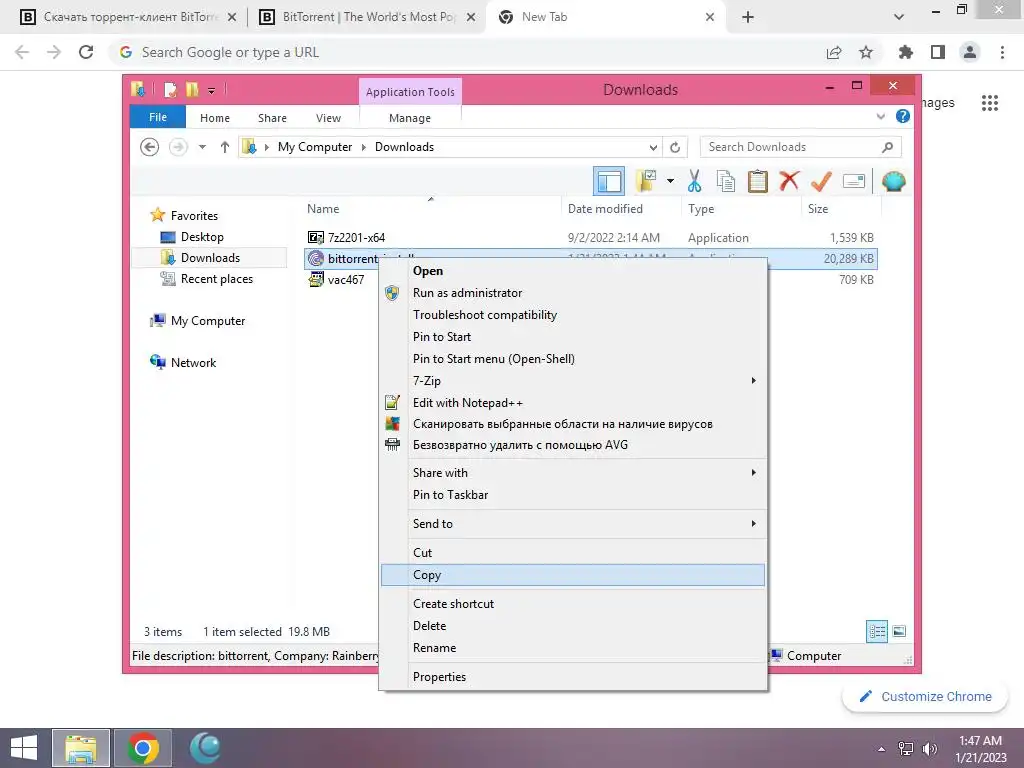Choose Pin to Taskbar in context menu
This screenshot has height=768, width=1024.
[573, 494]
